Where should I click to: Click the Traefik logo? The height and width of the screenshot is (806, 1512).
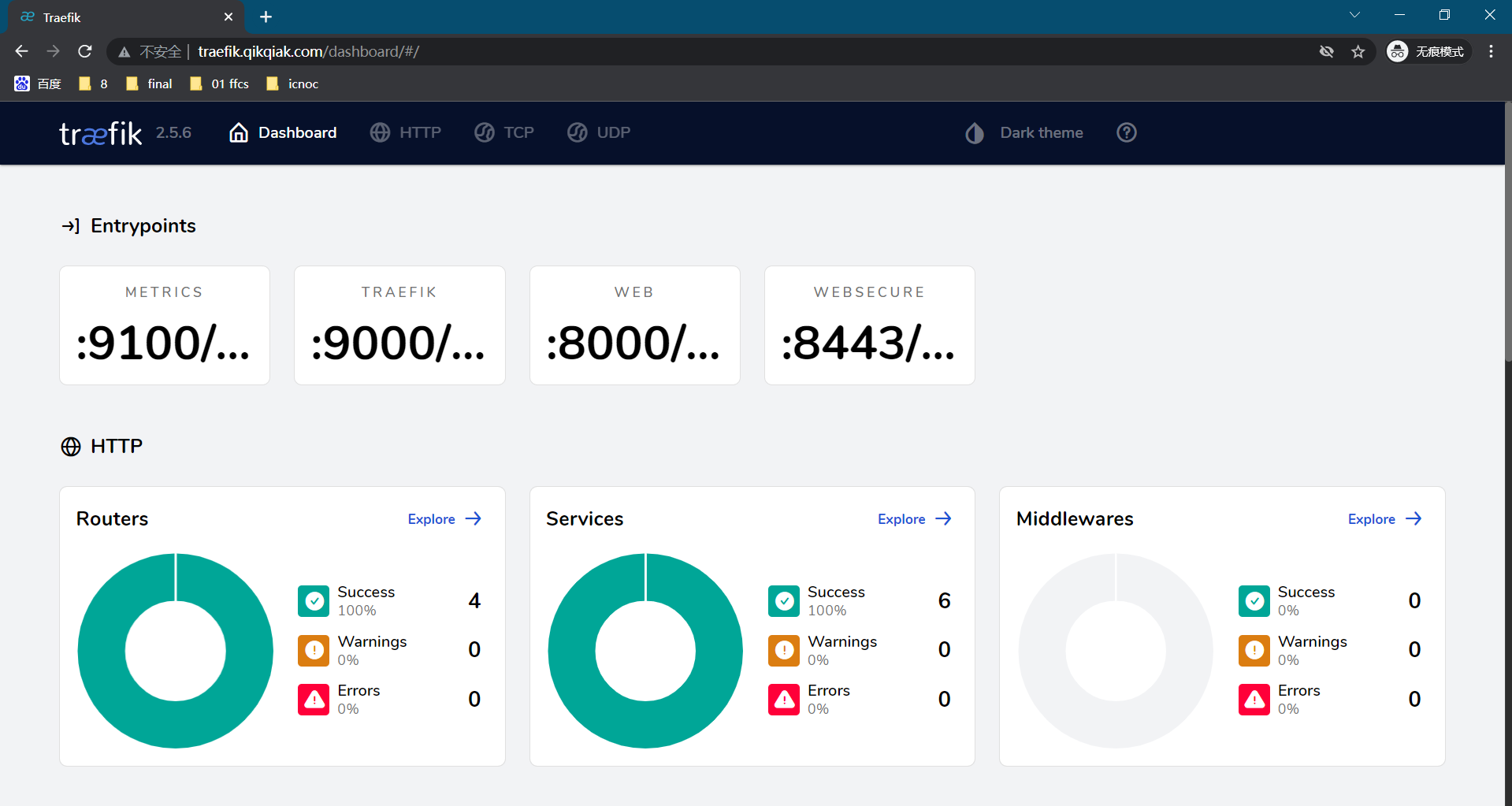(101, 133)
